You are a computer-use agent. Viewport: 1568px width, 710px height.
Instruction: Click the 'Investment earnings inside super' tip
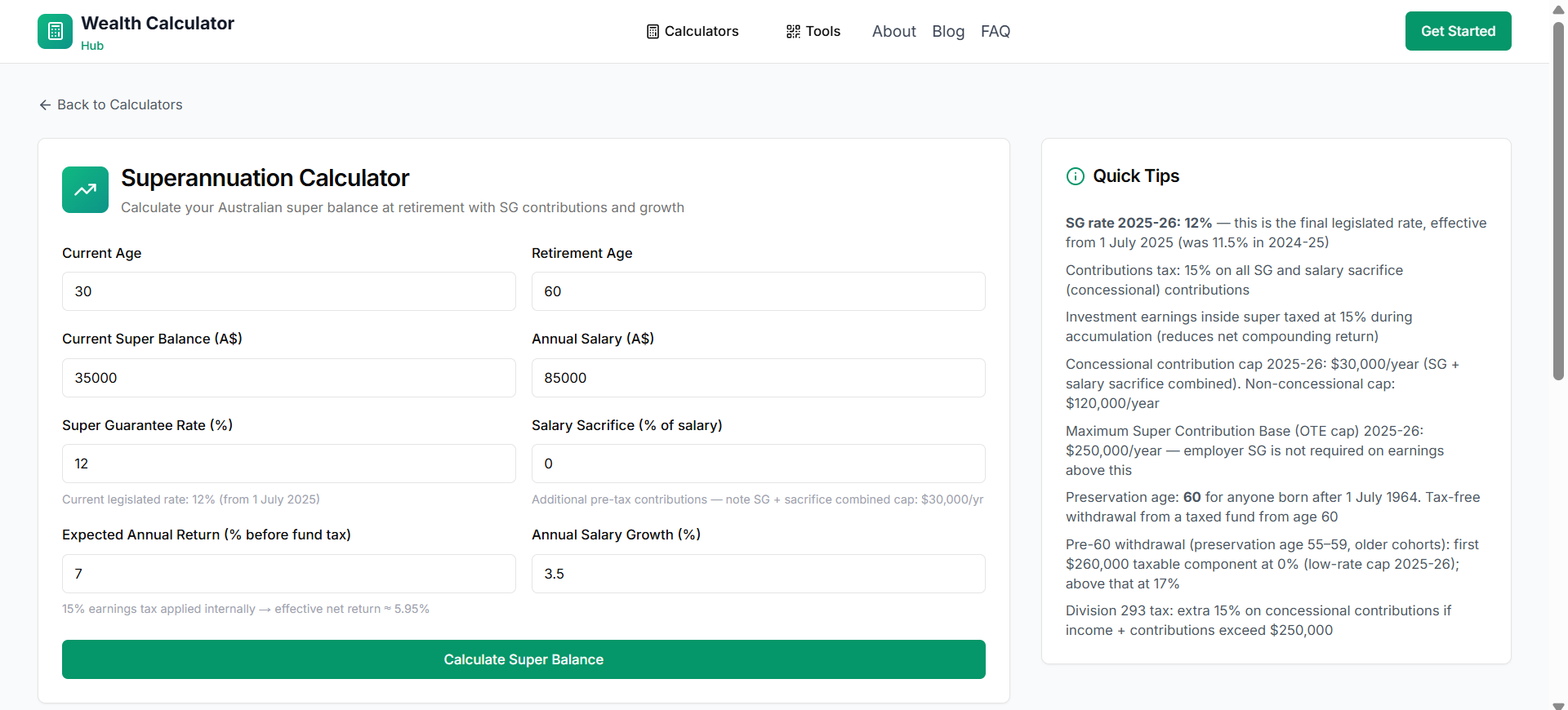tap(1239, 326)
